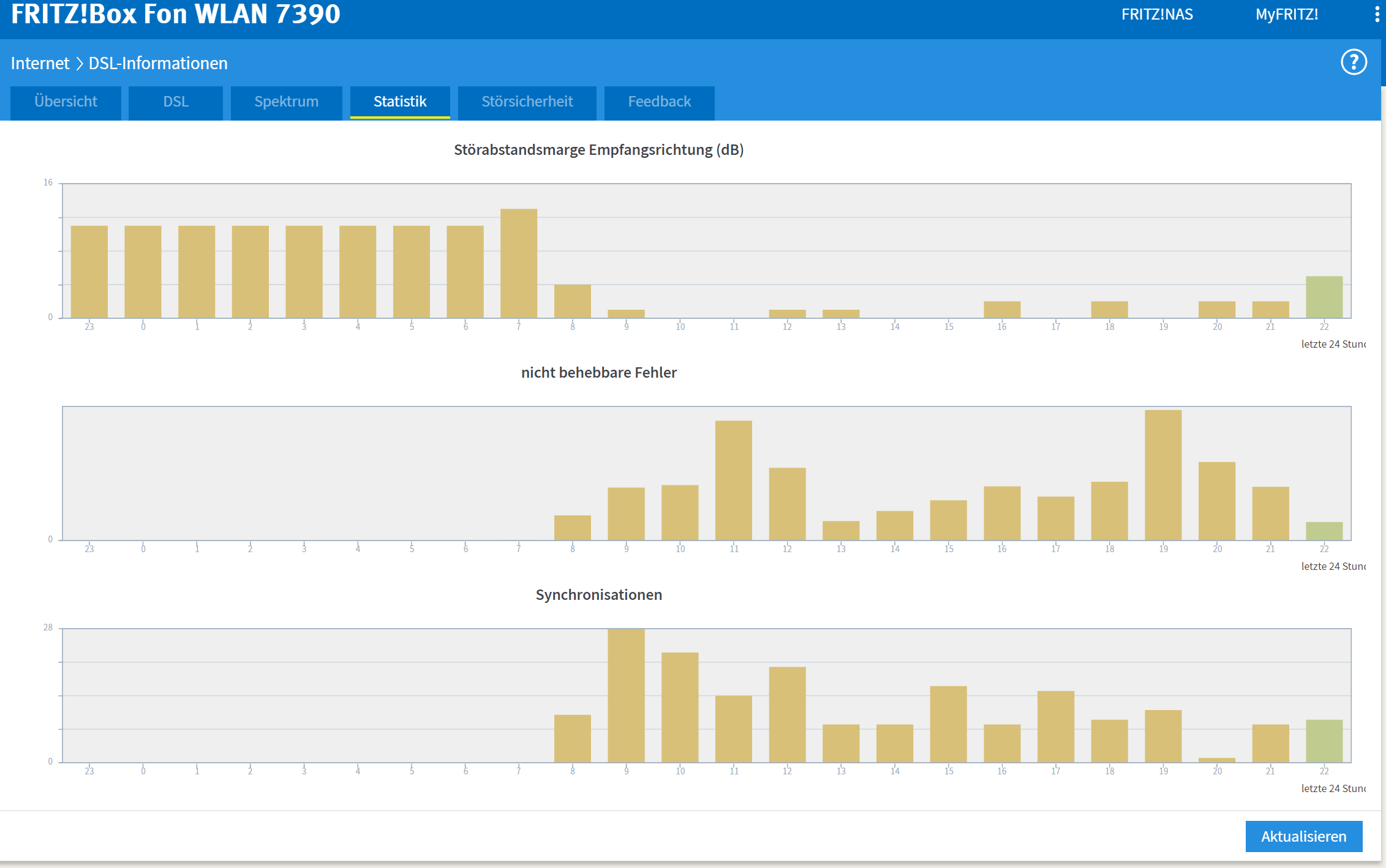
Task: Switch to the Übersicht tab
Action: click(66, 102)
